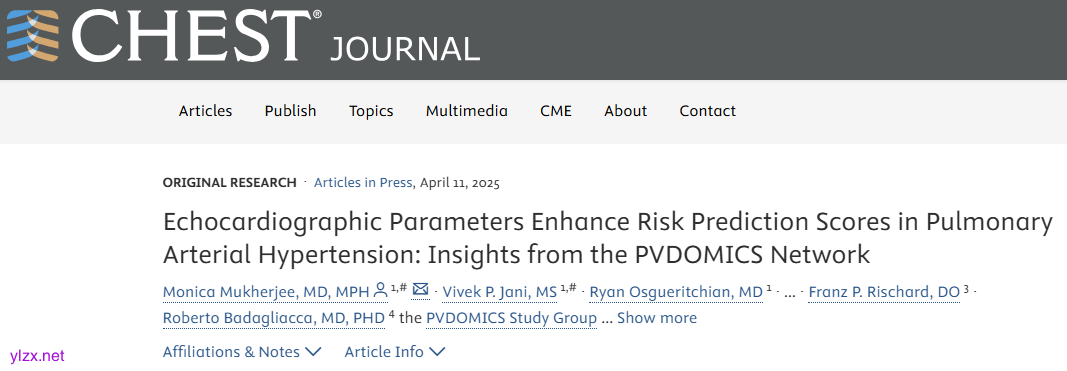This screenshot has height=371, width=1067.
Task: Open the Multimedia menu
Action: [x=467, y=111]
